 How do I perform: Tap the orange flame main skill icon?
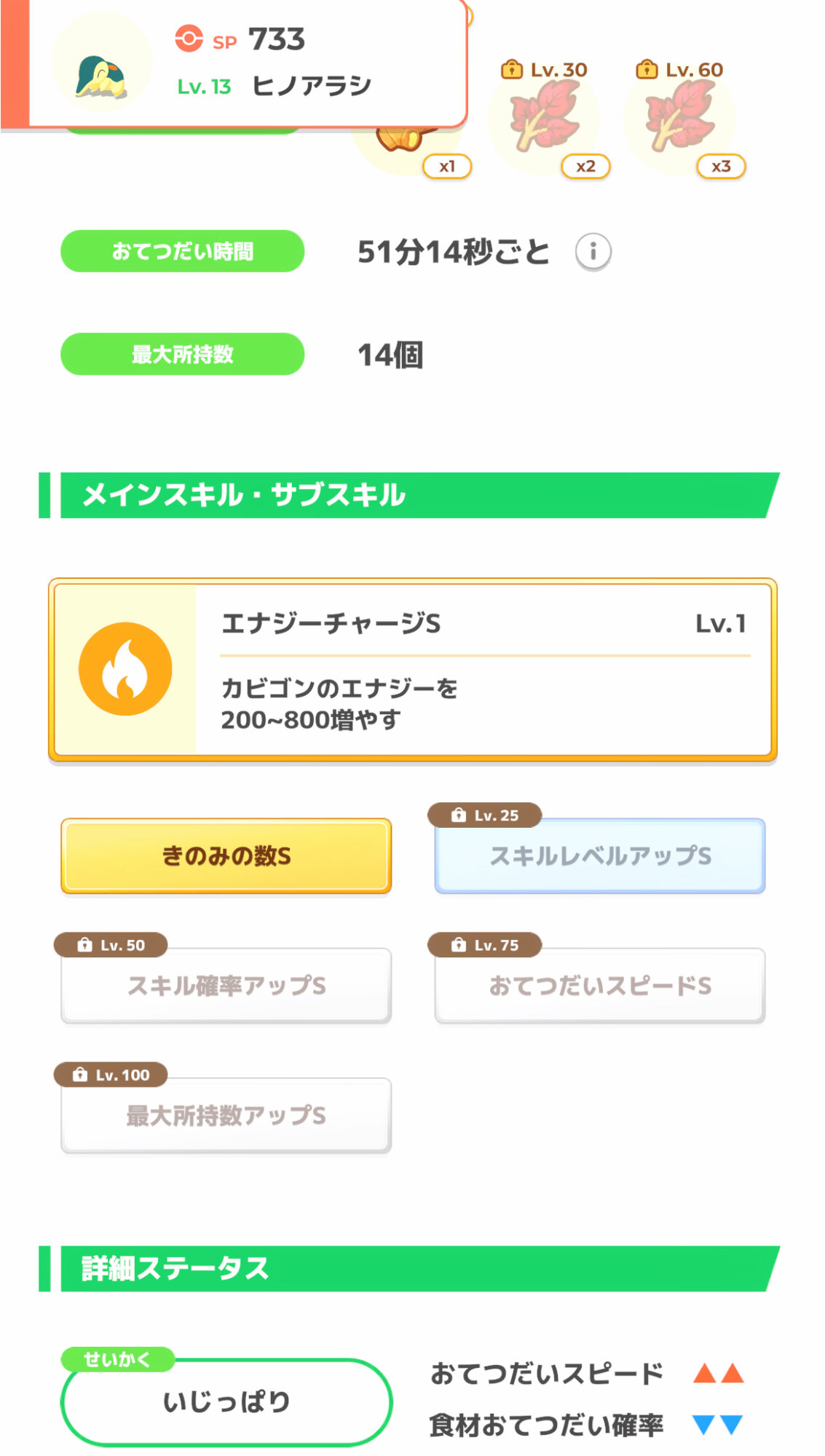(125, 669)
